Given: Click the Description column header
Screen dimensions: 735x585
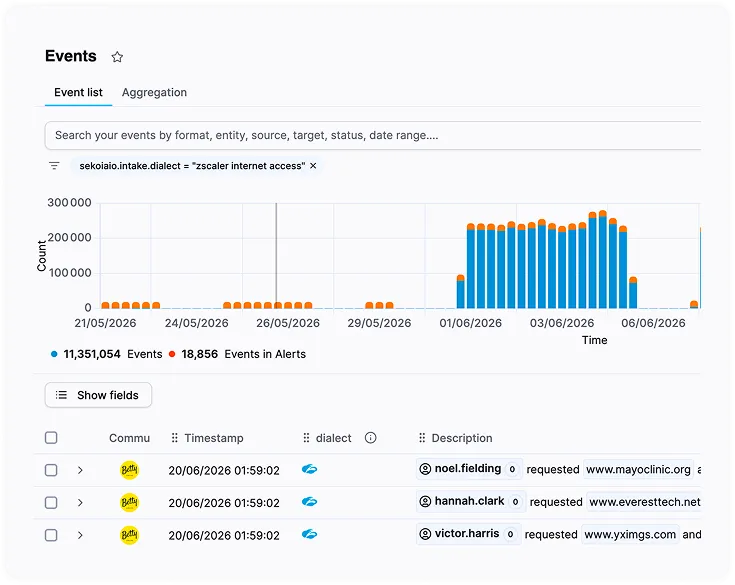Looking at the screenshot, I should (462, 438).
